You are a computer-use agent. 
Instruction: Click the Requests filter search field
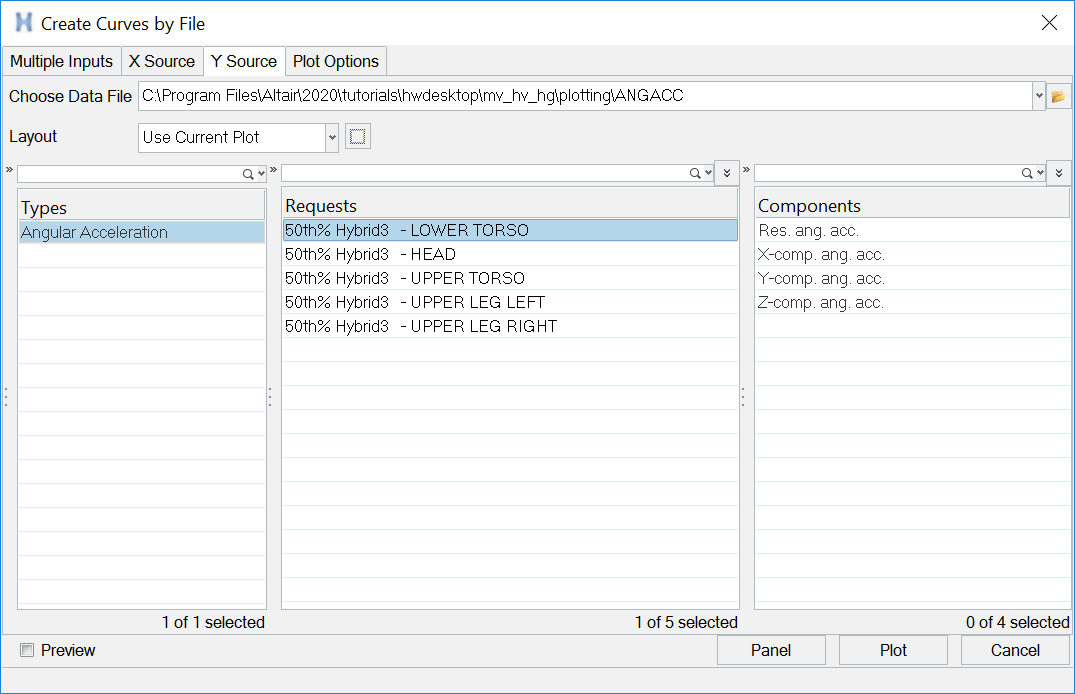click(485, 174)
